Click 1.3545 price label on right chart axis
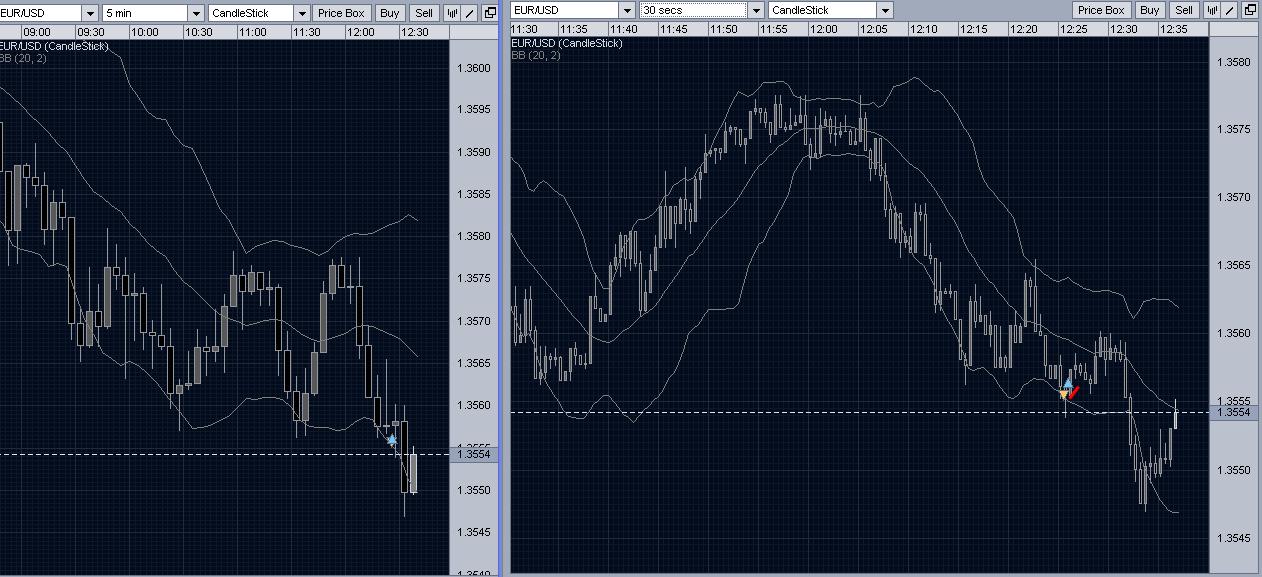1262x577 pixels. [1233, 538]
